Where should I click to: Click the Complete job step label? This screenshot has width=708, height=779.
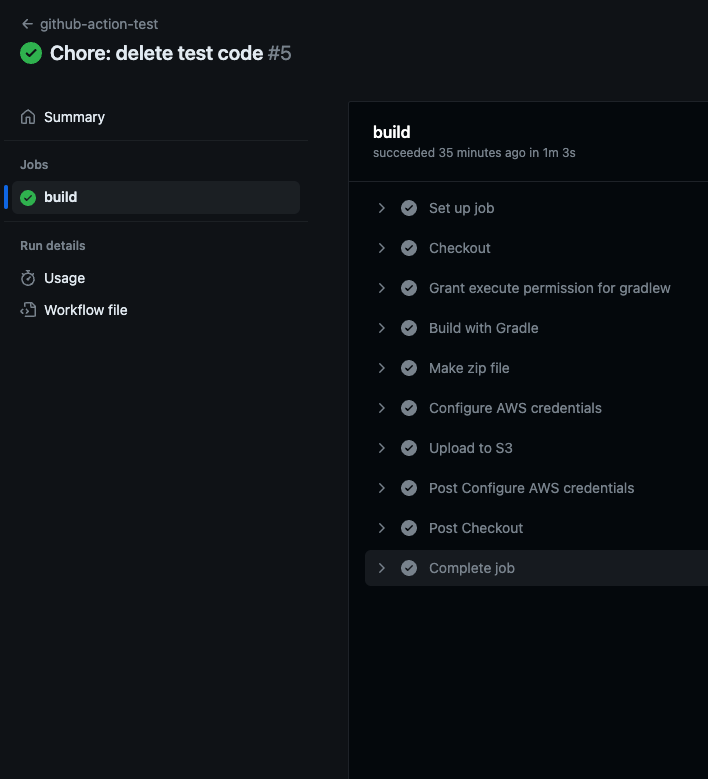pos(472,568)
